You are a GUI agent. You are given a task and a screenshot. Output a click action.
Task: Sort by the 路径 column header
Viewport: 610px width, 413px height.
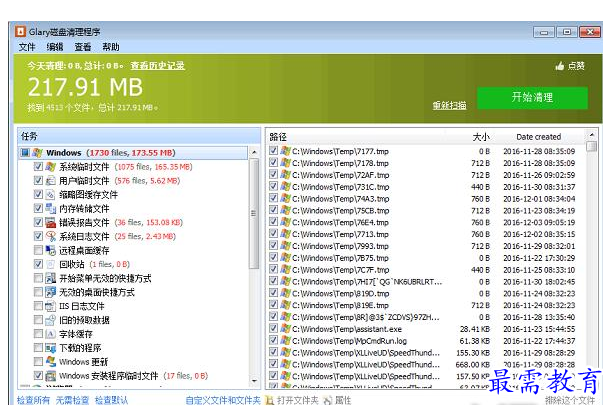[x=278, y=137]
